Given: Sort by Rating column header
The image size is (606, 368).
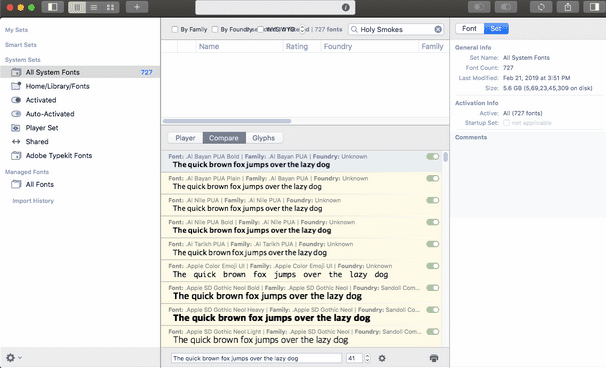Looking at the screenshot, I should pyautogui.click(x=301, y=46).
